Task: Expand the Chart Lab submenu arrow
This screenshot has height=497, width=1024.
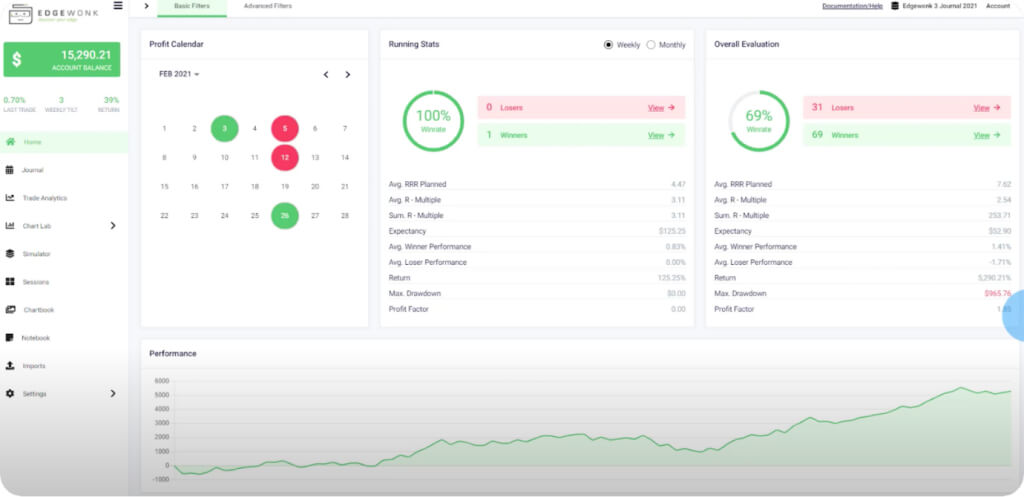Action: 113,226
